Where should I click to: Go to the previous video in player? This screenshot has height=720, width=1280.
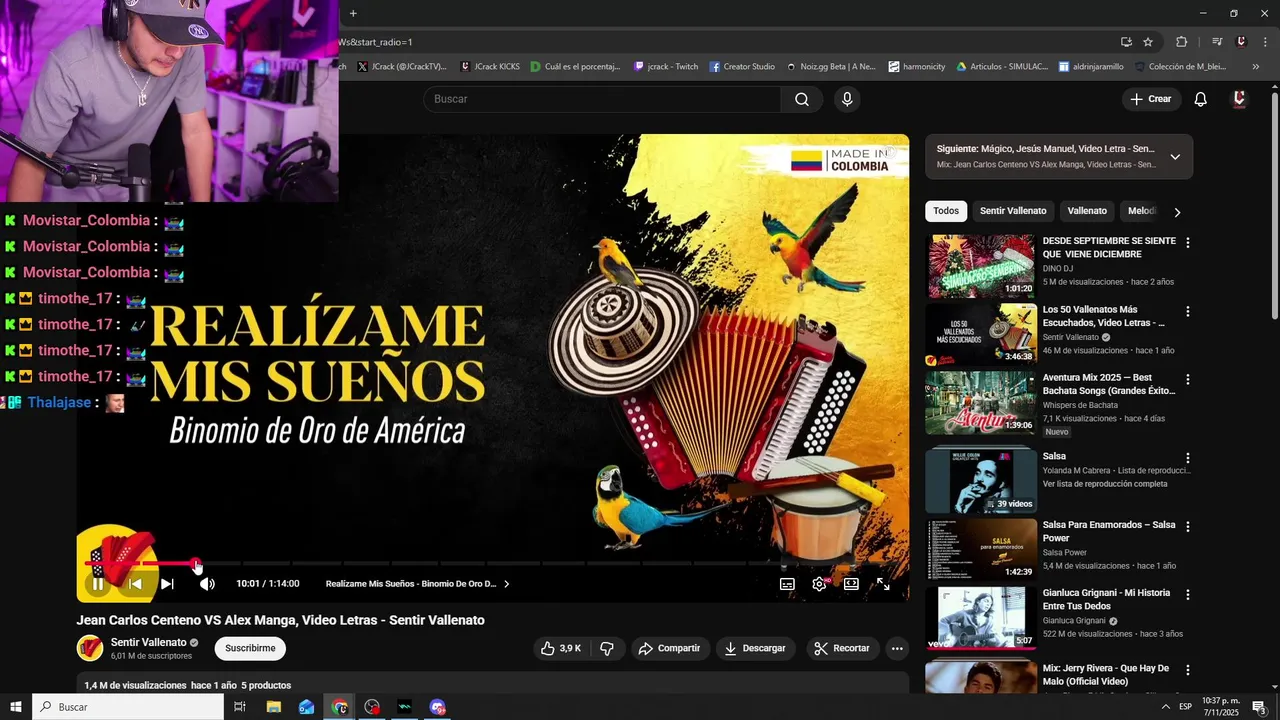point(136,584)
